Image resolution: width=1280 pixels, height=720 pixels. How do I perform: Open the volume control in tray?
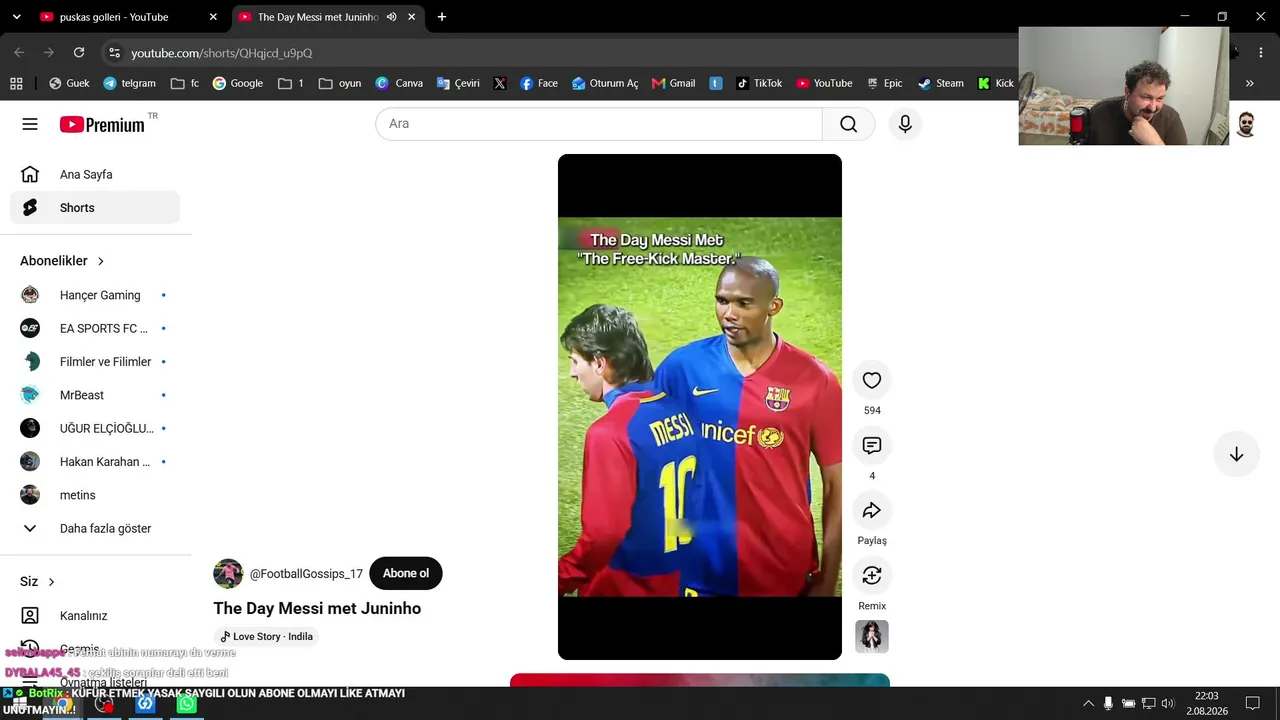point(1167,704)
